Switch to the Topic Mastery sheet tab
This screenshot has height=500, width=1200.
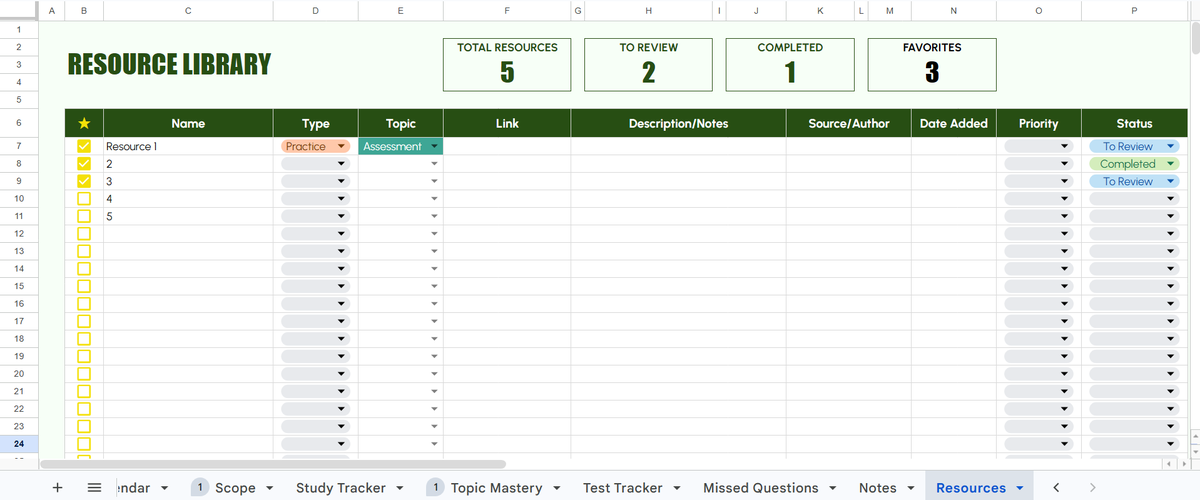[496, 488]
